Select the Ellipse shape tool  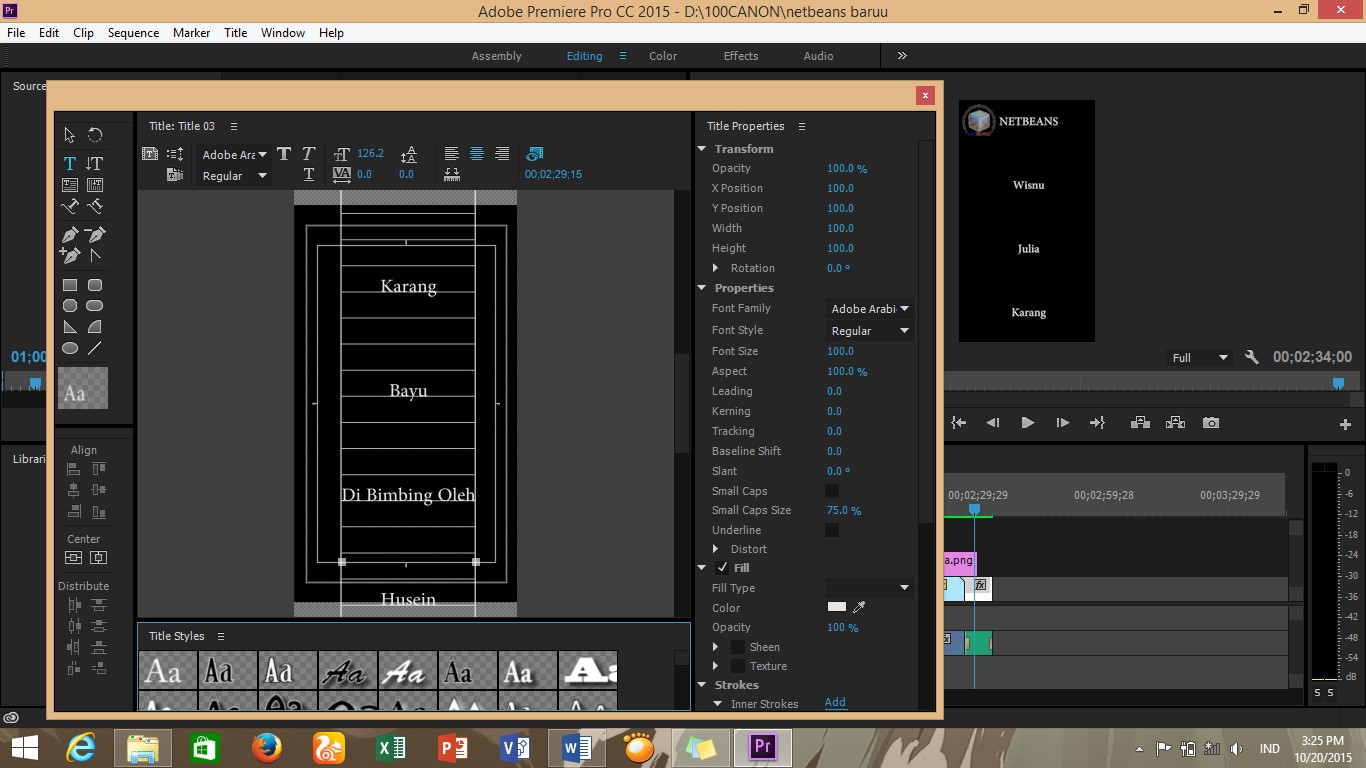[69, 348]
